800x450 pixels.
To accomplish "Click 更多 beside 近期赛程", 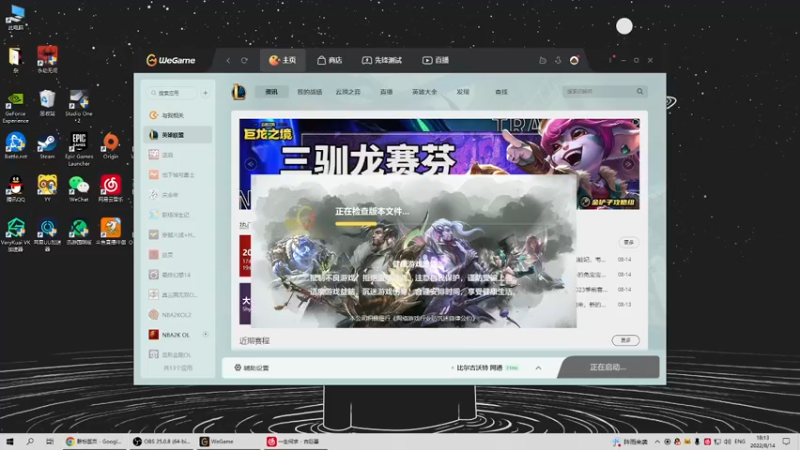I will [626, 340].
